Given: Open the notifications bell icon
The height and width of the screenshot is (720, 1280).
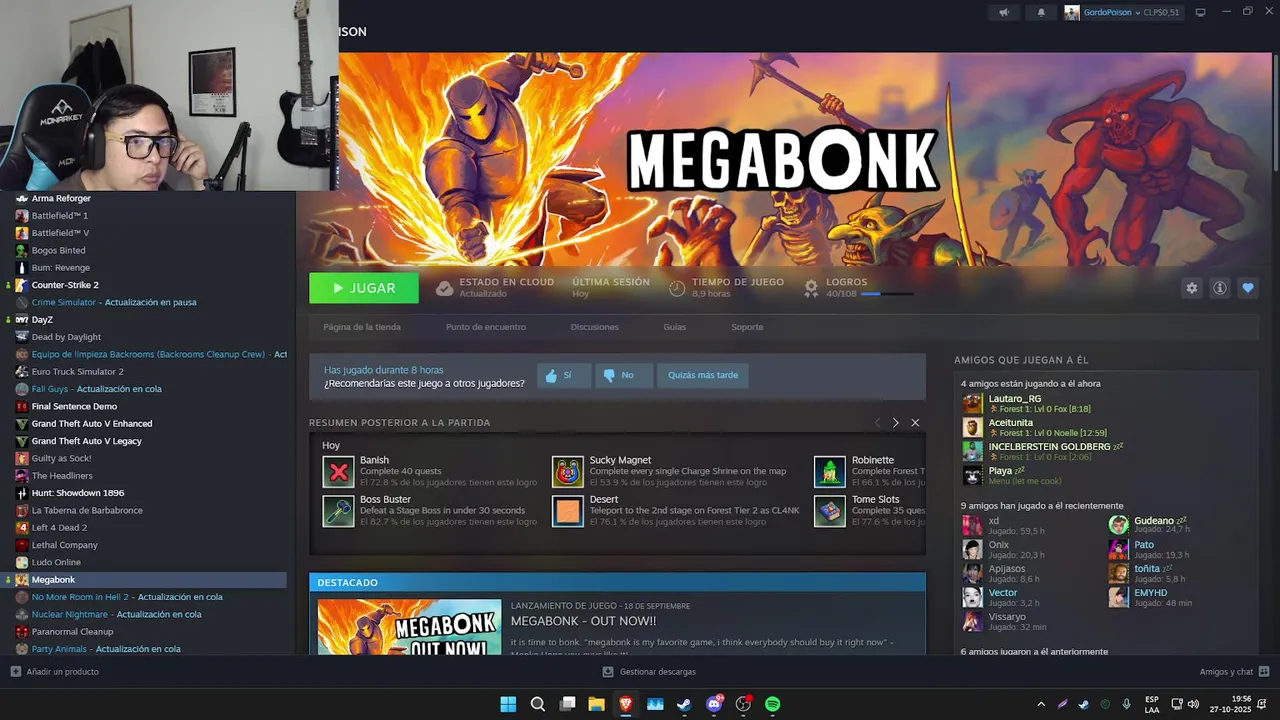Looking at the screenshot, I should pyautogui.click(x=1041, y=12).
